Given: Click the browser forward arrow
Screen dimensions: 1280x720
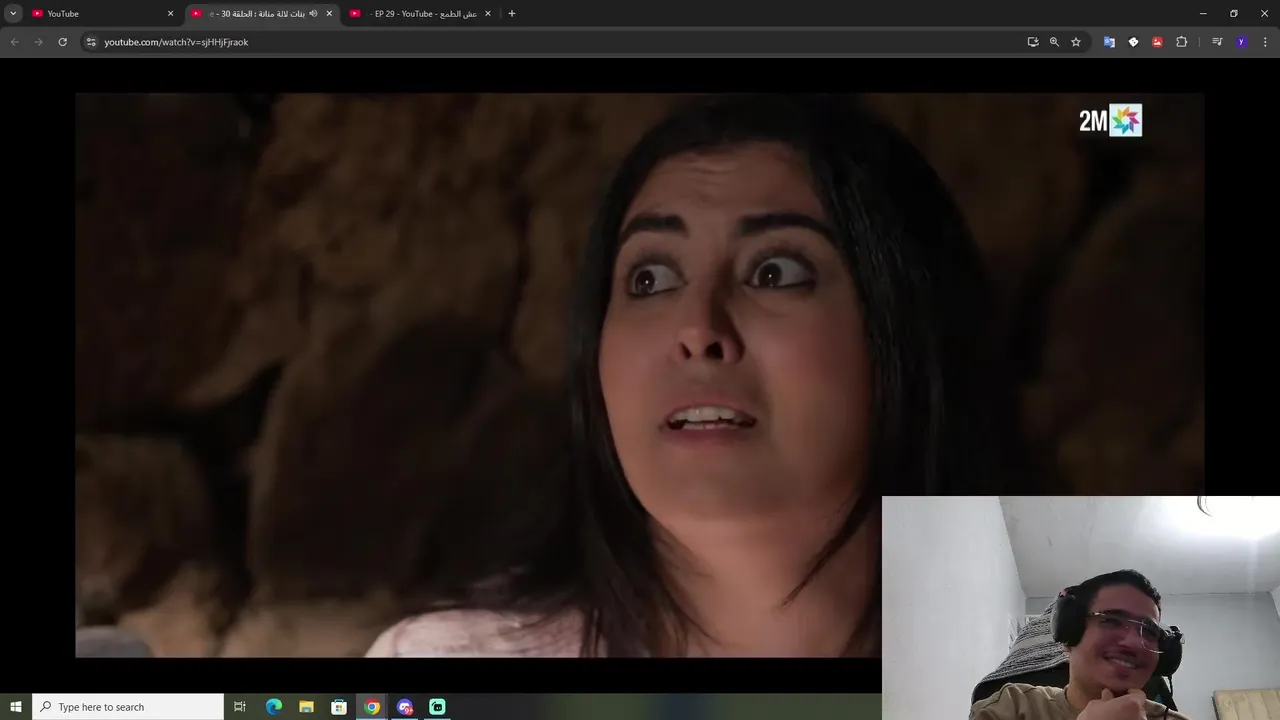Looking at the screenshot, I should tap(39, 42).
